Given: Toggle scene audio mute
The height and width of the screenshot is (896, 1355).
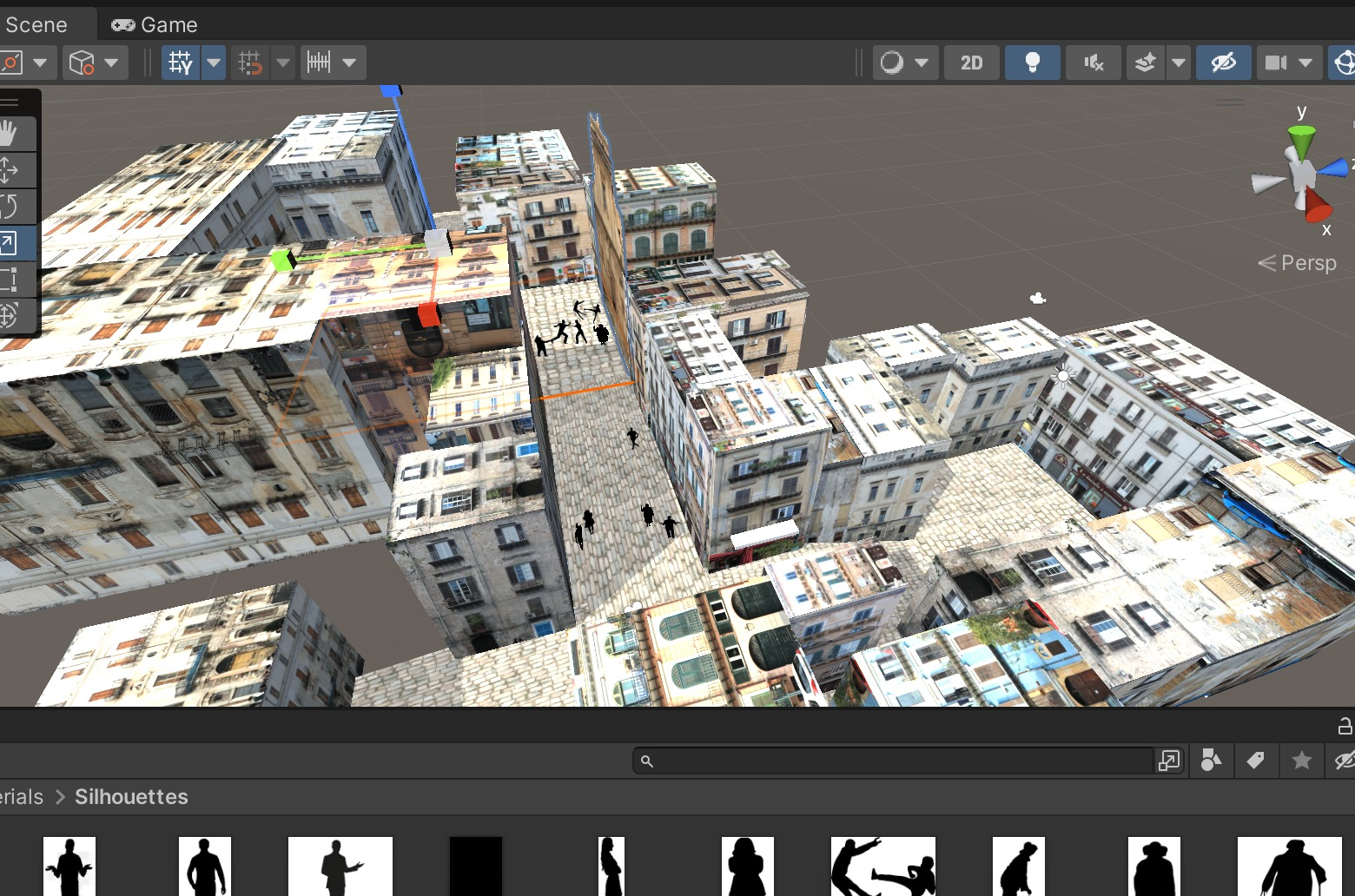Looking at the screenshot, I should pos(1094,63).
